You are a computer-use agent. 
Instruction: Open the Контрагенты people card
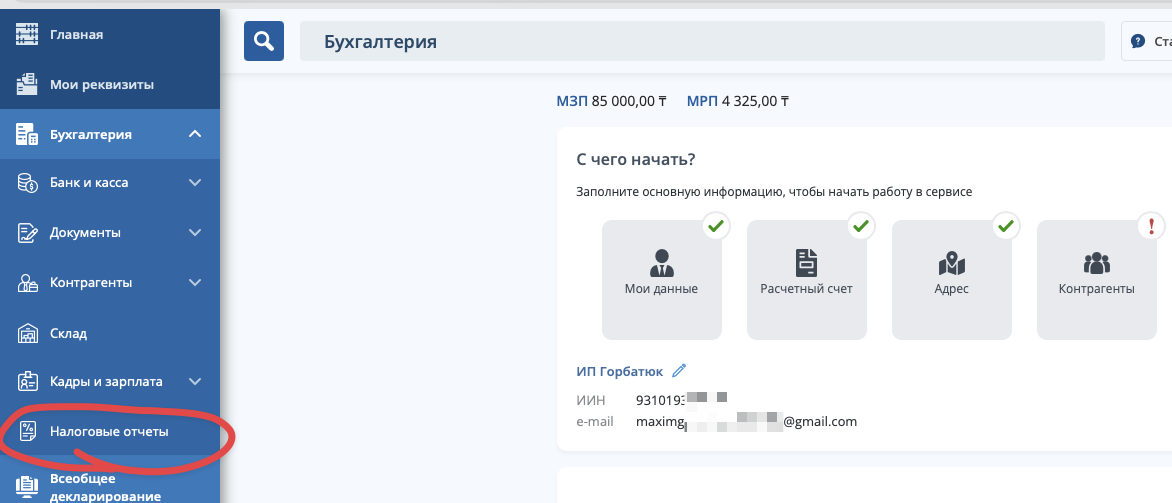(x=1097, y=280)
